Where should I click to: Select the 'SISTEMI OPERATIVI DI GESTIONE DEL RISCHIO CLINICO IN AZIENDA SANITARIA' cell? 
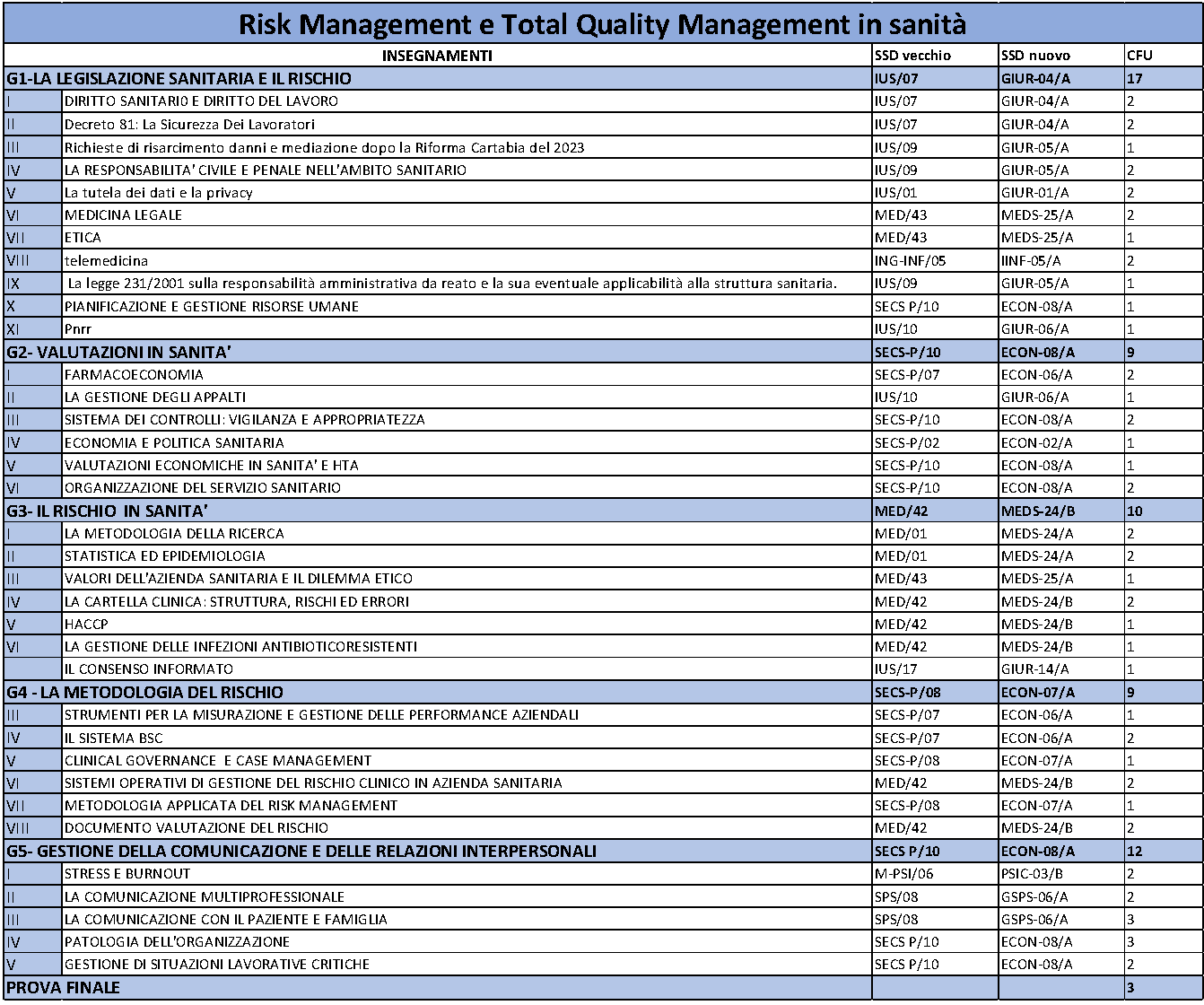[467, 783]
